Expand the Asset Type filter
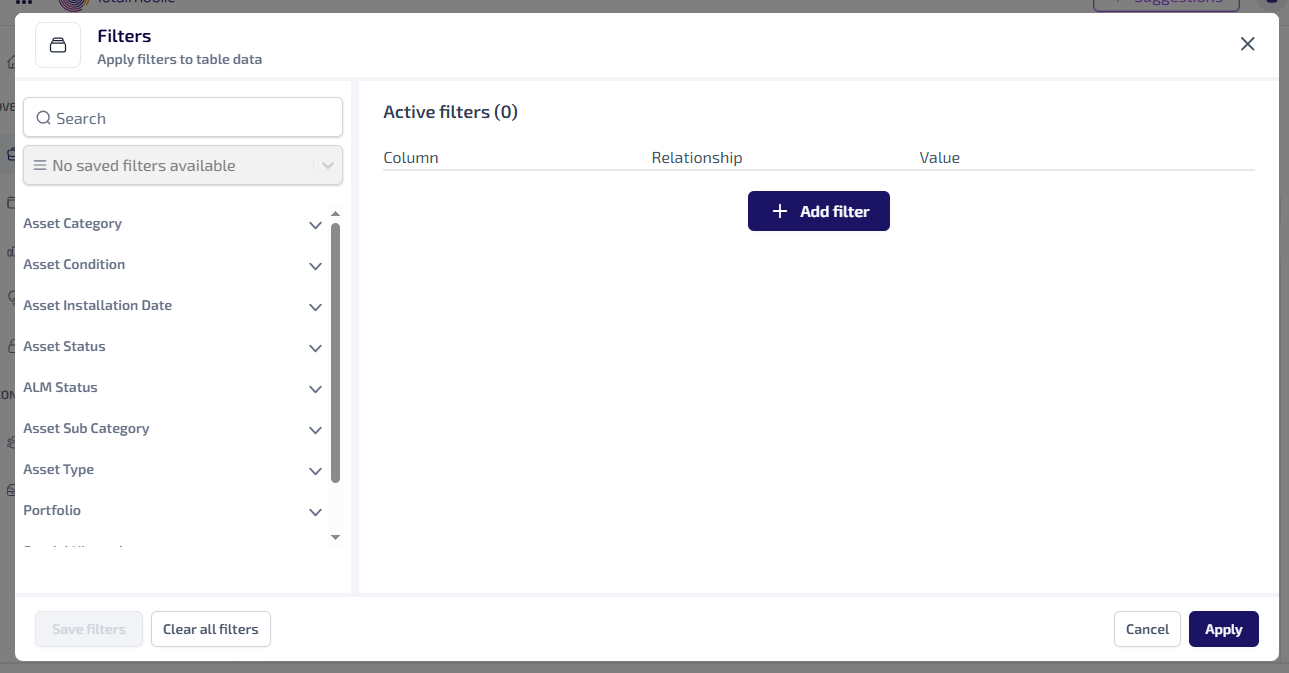 (x=315, y=471)
